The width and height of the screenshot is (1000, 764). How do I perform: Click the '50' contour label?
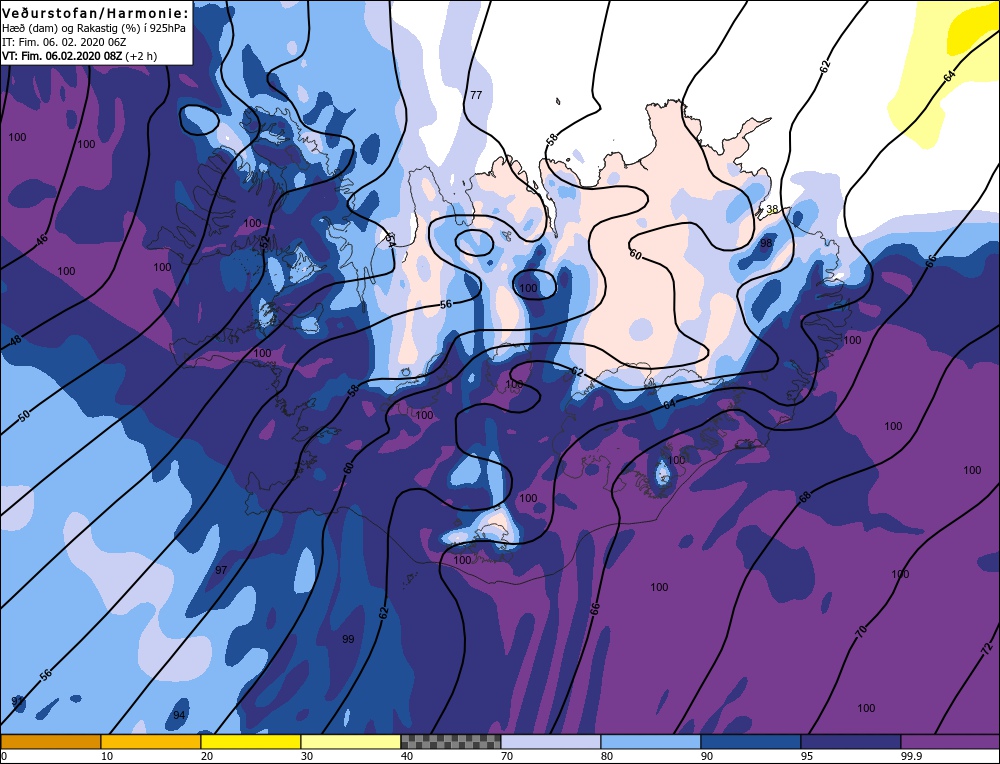[x=24, y=416]
